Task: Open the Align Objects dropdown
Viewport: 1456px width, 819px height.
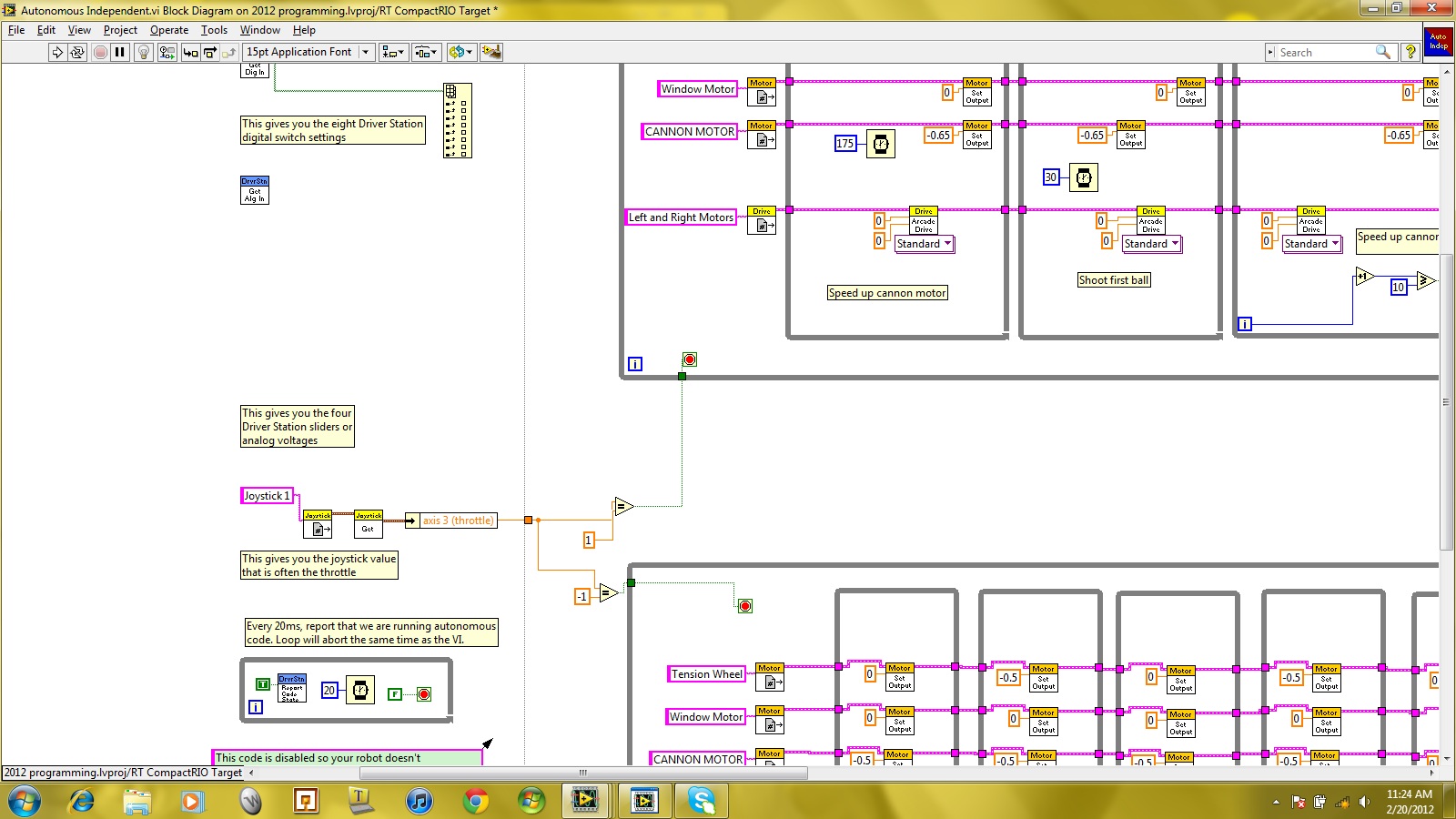Action: pos(393,52)
